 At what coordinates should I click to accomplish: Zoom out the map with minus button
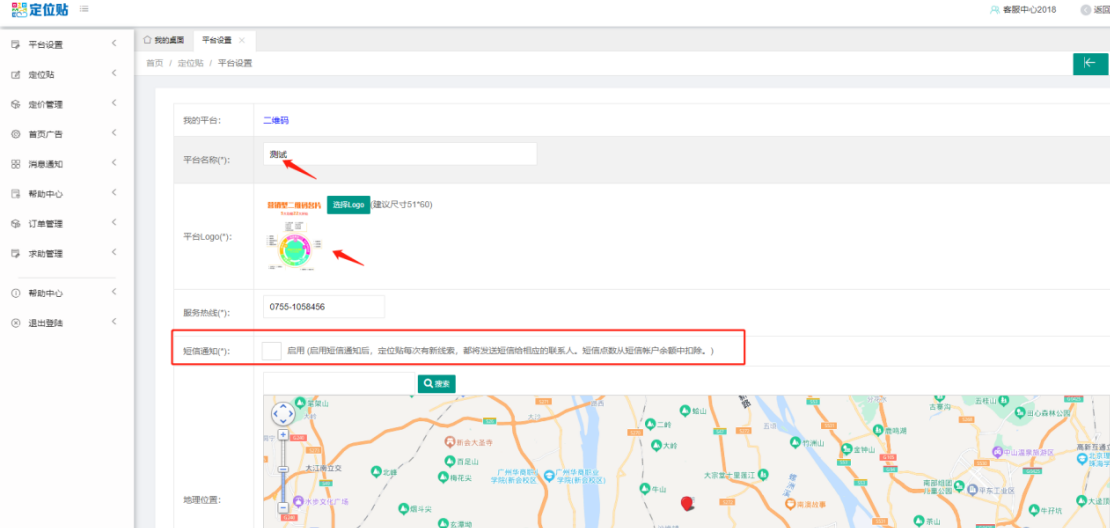click(284, 508)
